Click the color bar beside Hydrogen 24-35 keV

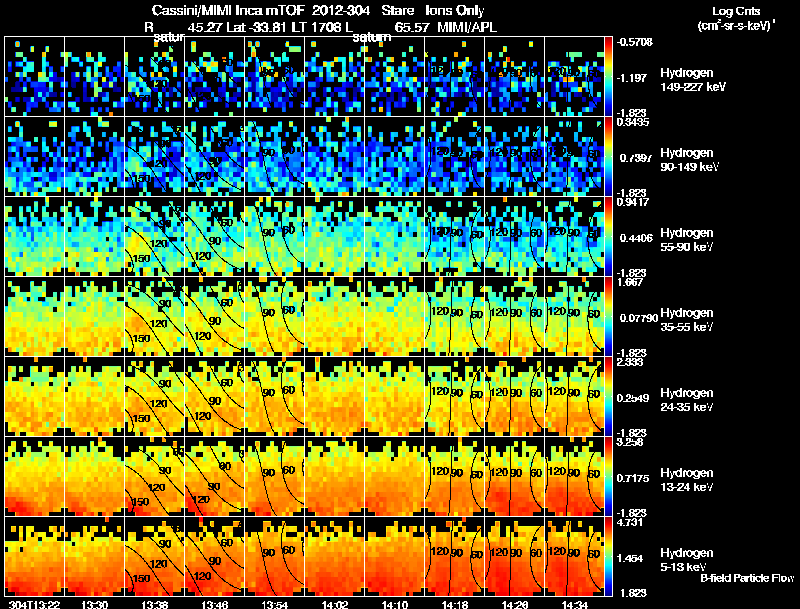click(x=608, y=396)
